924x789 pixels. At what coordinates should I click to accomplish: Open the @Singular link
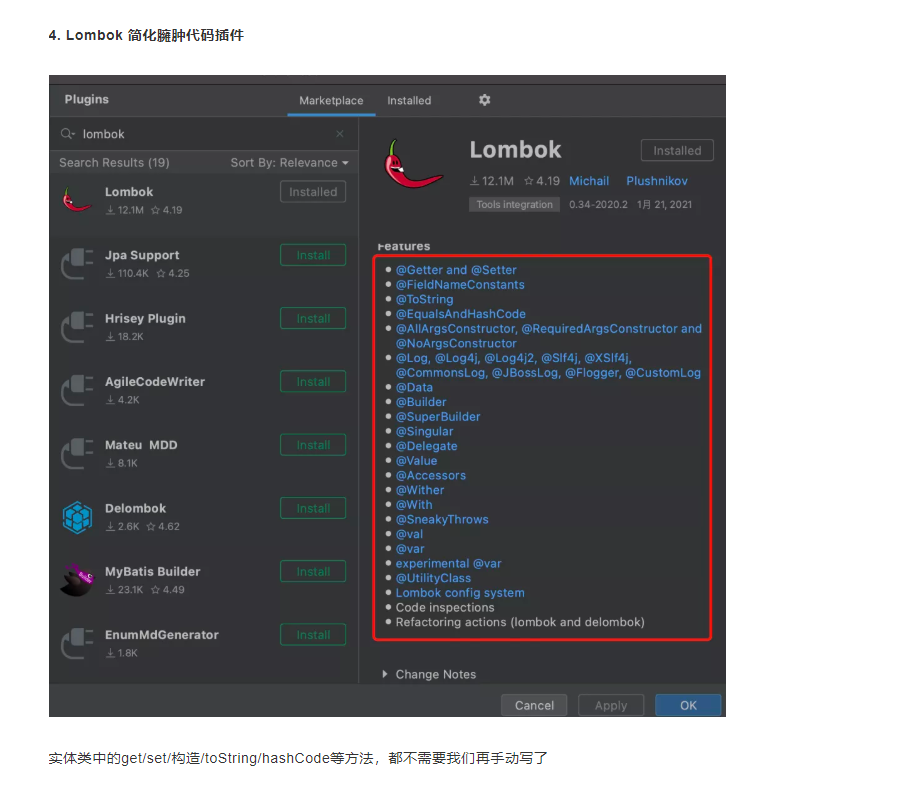pos(424,431)
